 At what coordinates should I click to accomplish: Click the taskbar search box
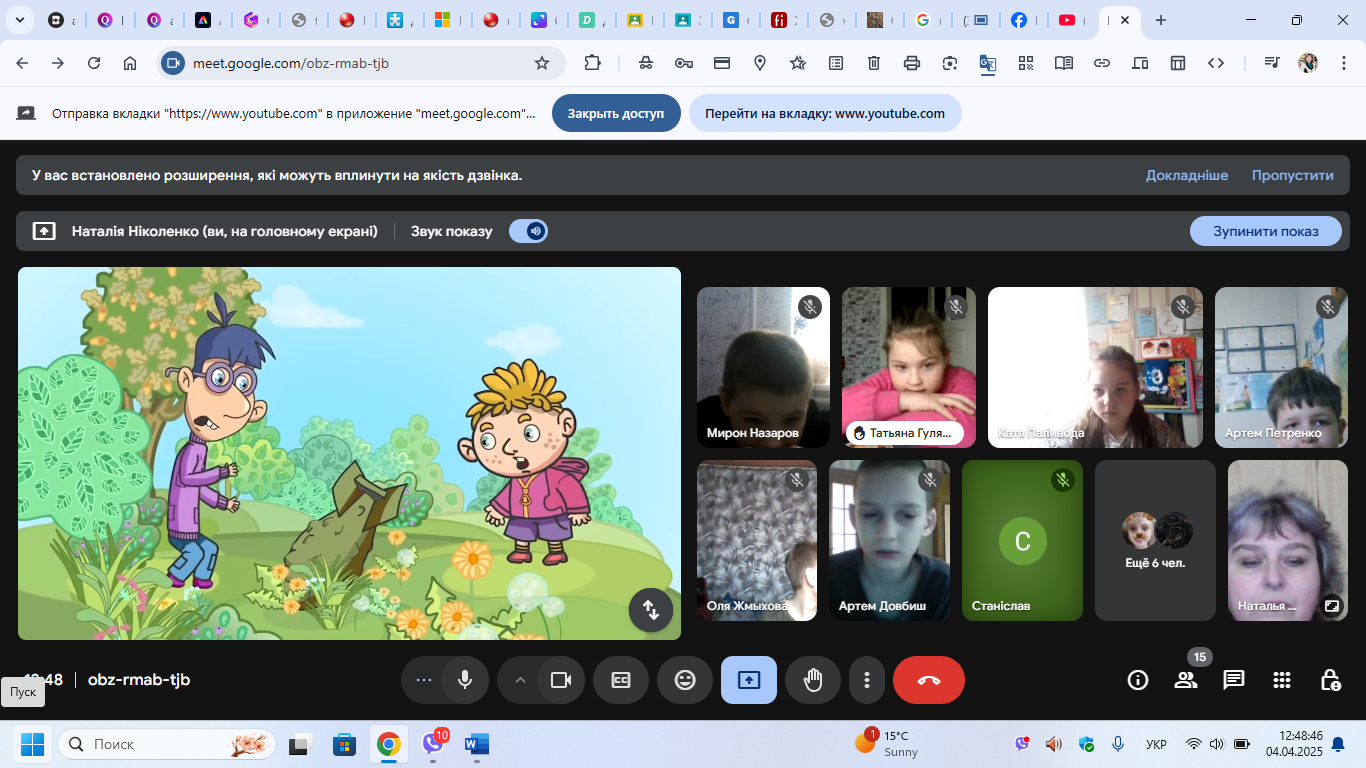pos(166,744)
